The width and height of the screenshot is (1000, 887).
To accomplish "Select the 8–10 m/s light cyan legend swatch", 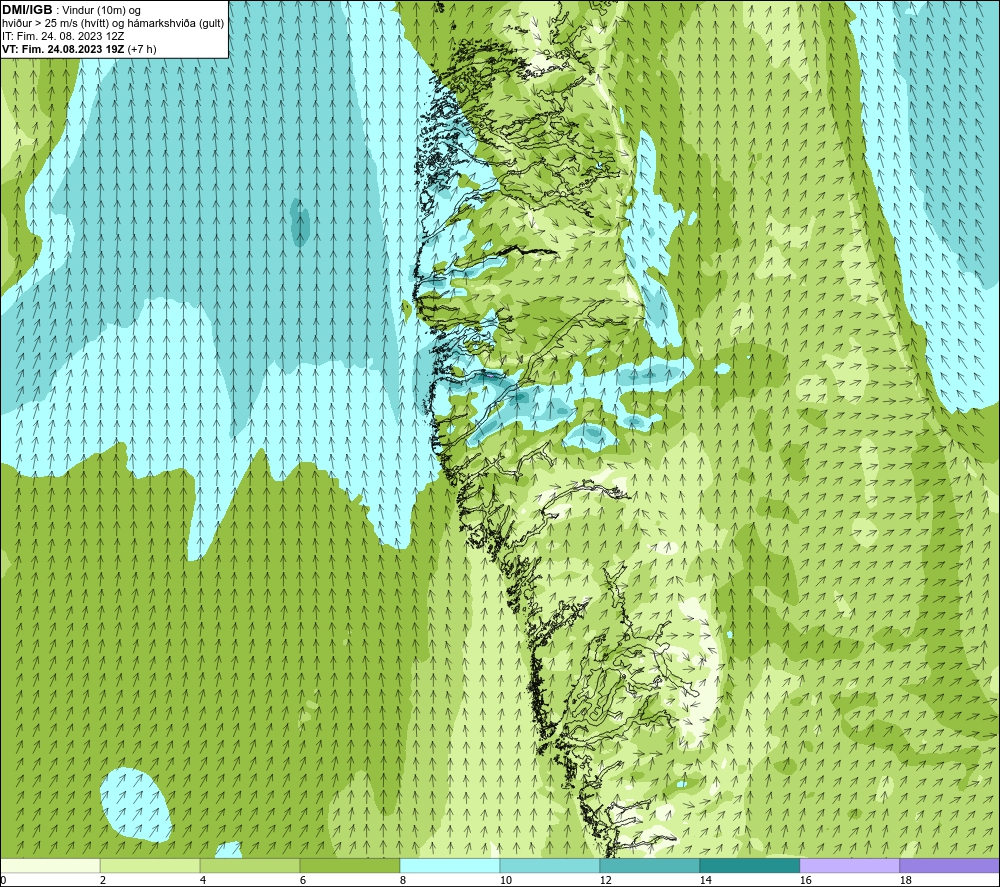I will click(450, 866).
